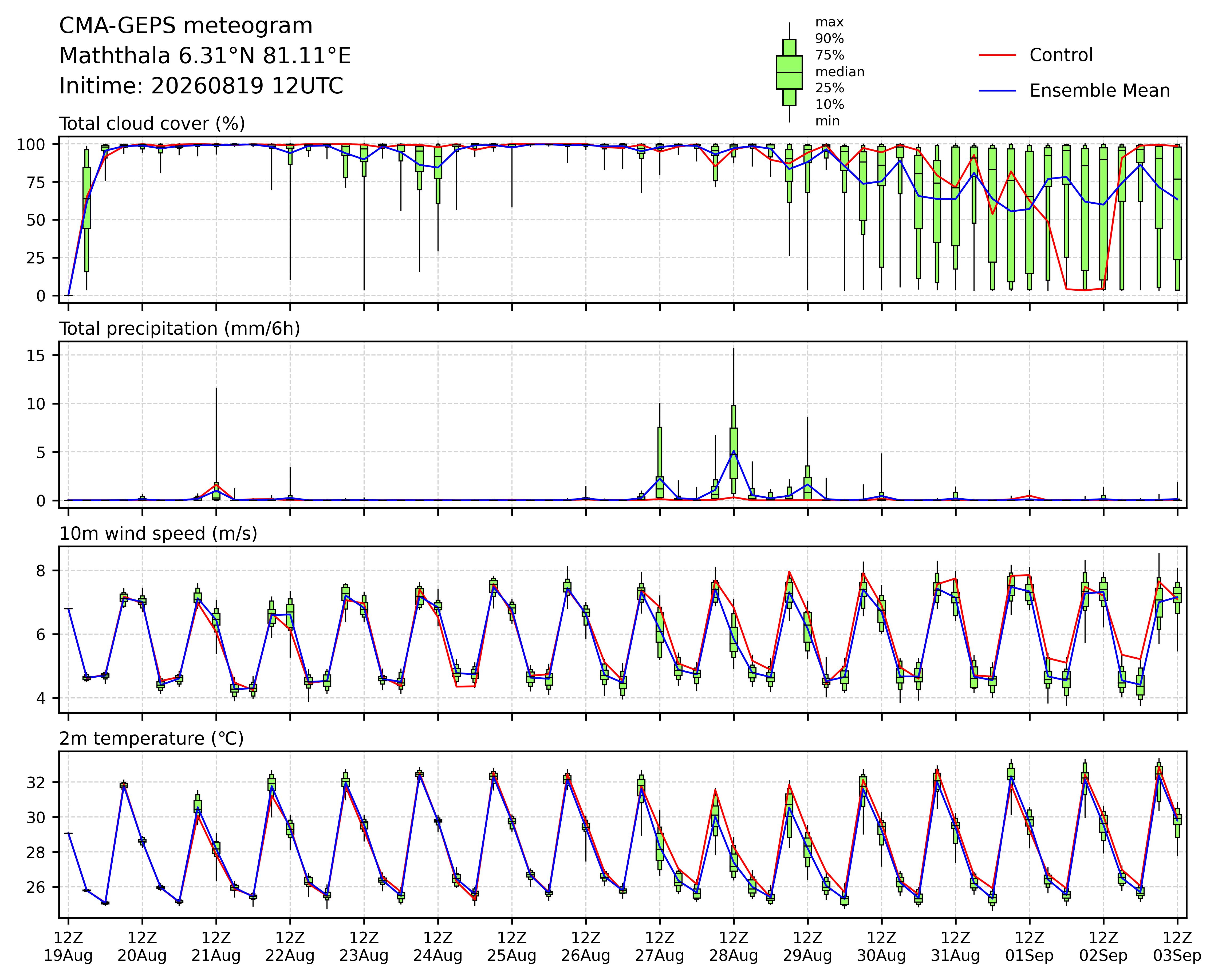
Task: Click the '12Z 01Sep' x-axis label
Action: [x=1029, y=947]
